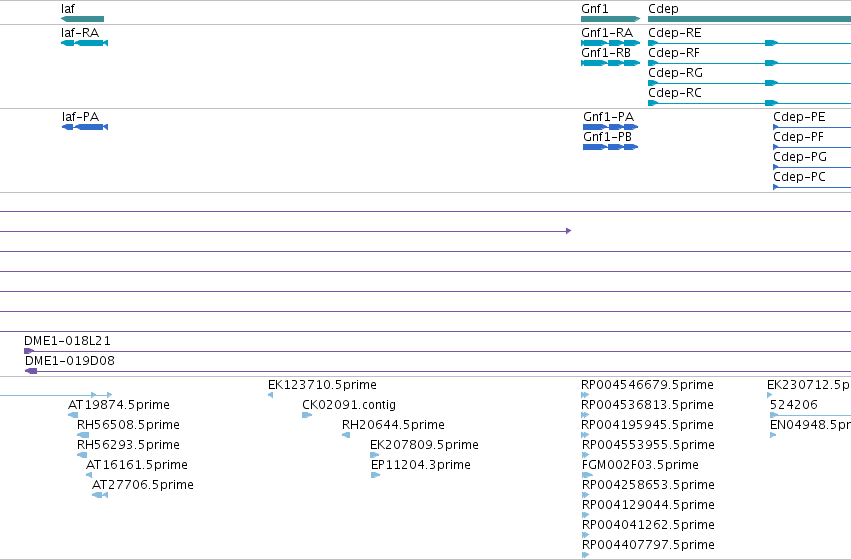Select the Iaf gene feature

point(82,19)
